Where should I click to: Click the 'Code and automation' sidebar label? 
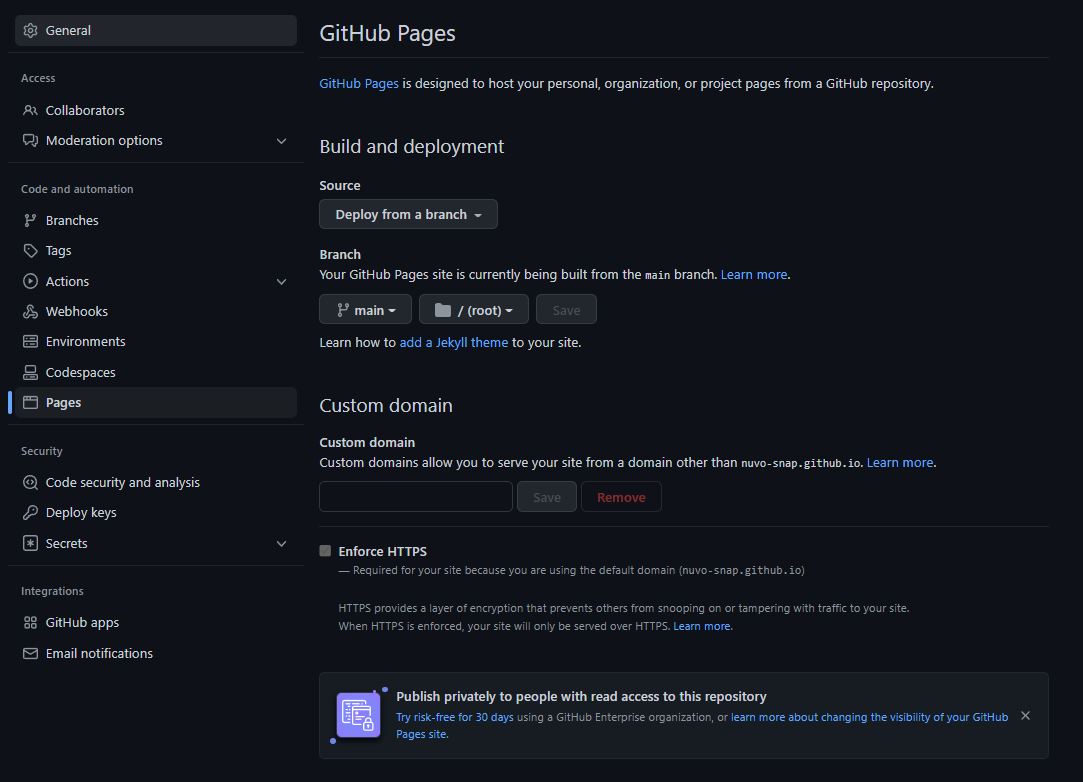tap(77, 189)
